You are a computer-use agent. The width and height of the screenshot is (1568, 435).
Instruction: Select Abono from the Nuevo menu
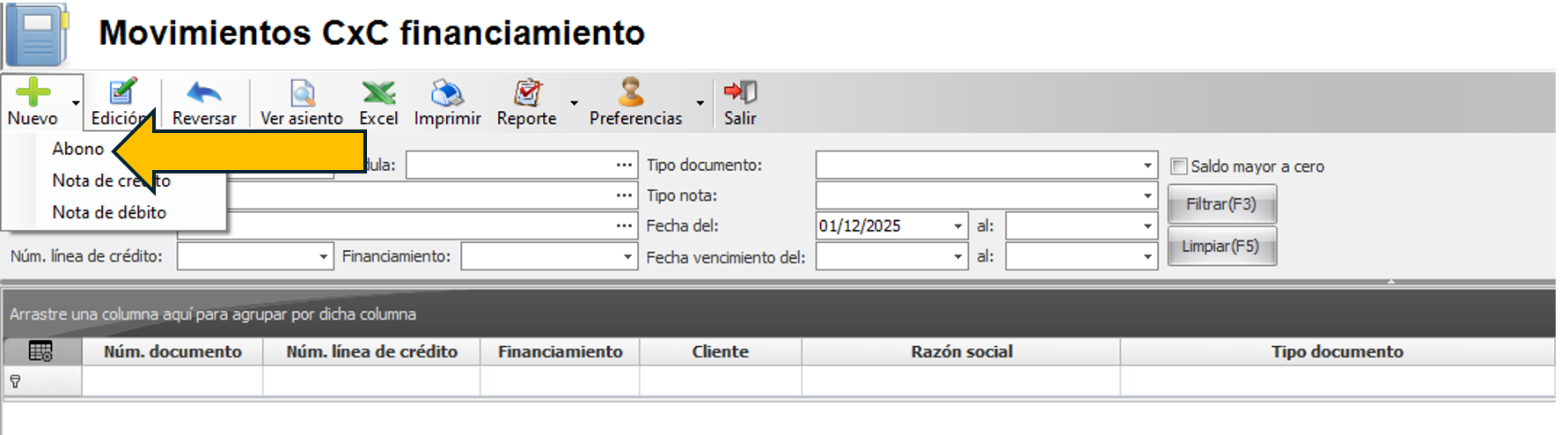tap(77, 149)
